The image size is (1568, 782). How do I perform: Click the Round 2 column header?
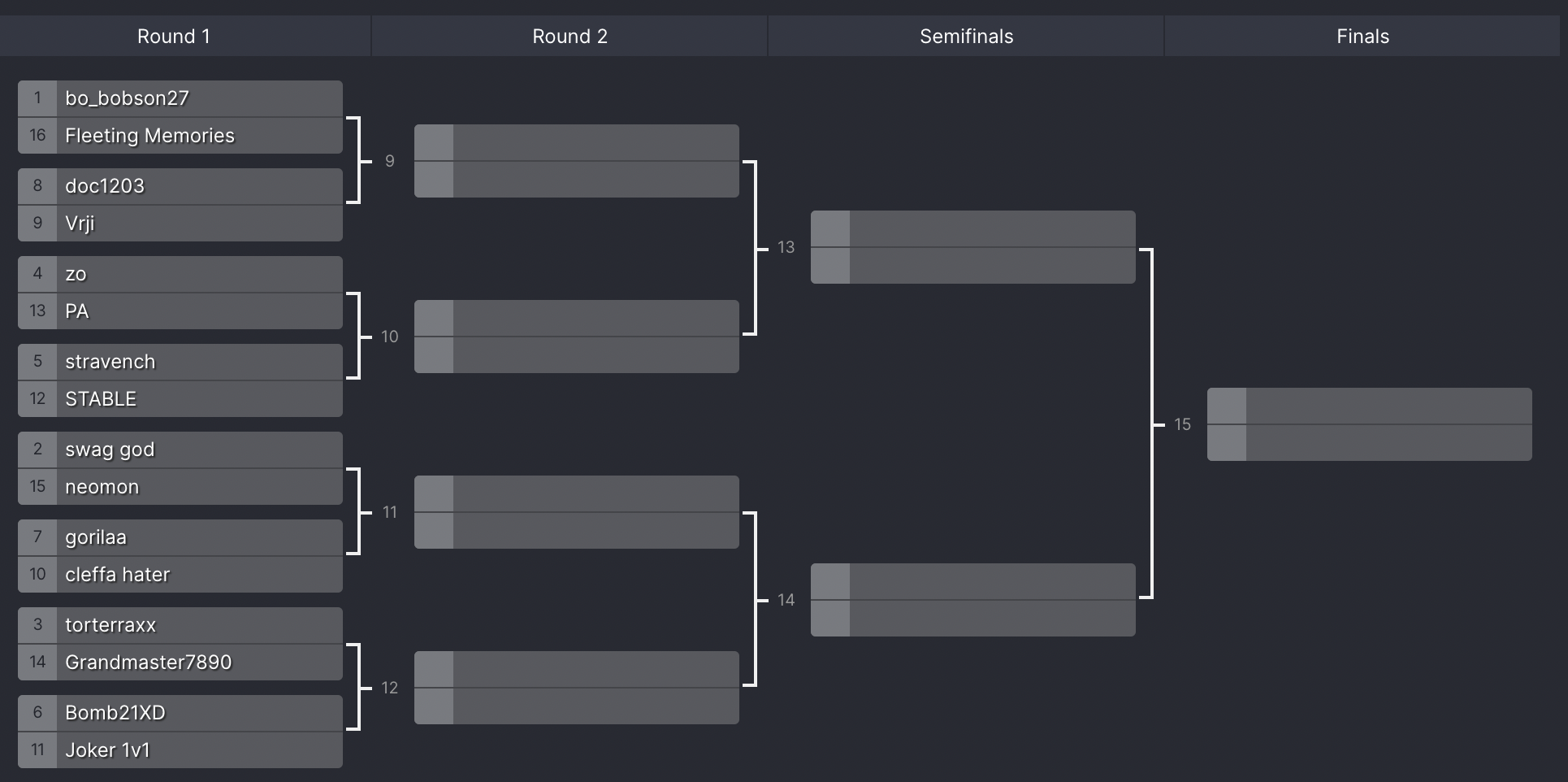(570, 37)
